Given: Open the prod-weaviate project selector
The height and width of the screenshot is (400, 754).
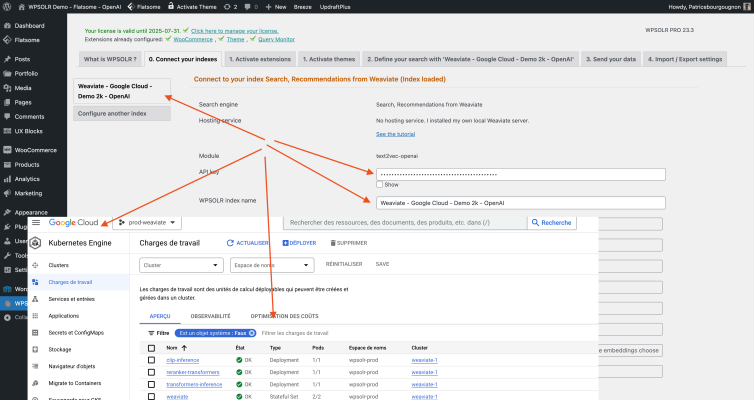Looking at the screenshot, I should [x=147, y=223].
